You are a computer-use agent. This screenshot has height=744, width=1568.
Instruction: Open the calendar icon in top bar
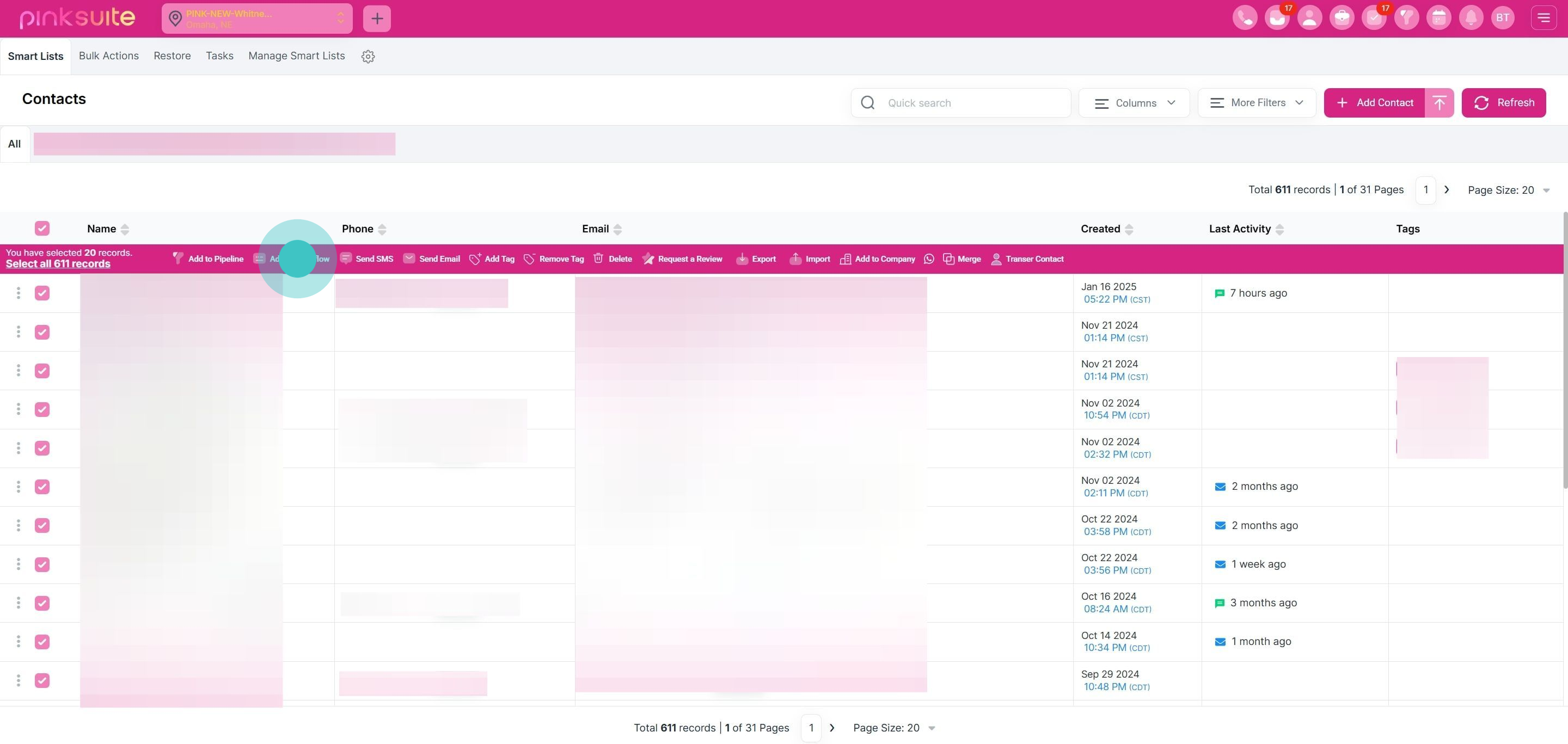[x=1439, y=17]
